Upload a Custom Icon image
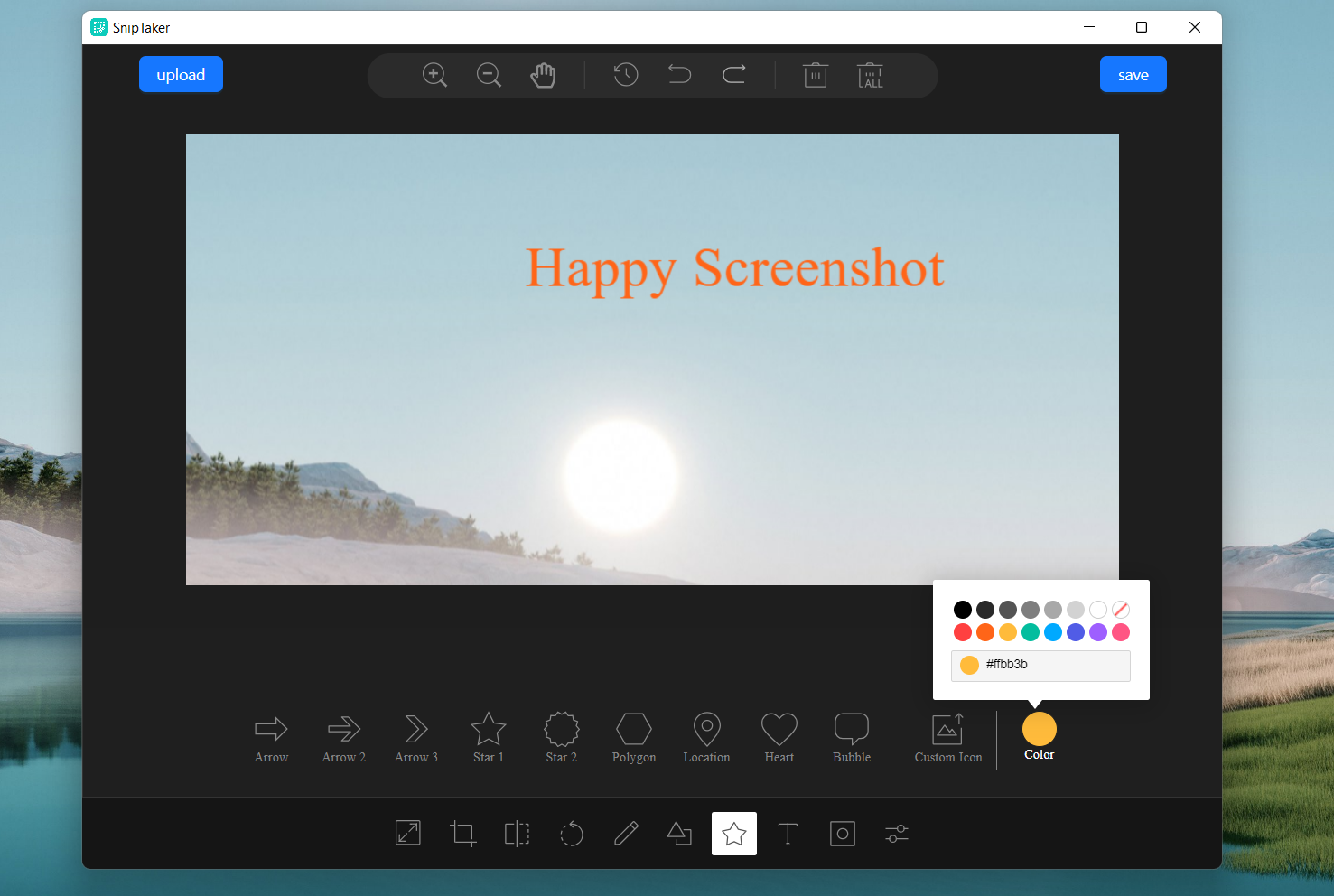 tap(948, 739)
